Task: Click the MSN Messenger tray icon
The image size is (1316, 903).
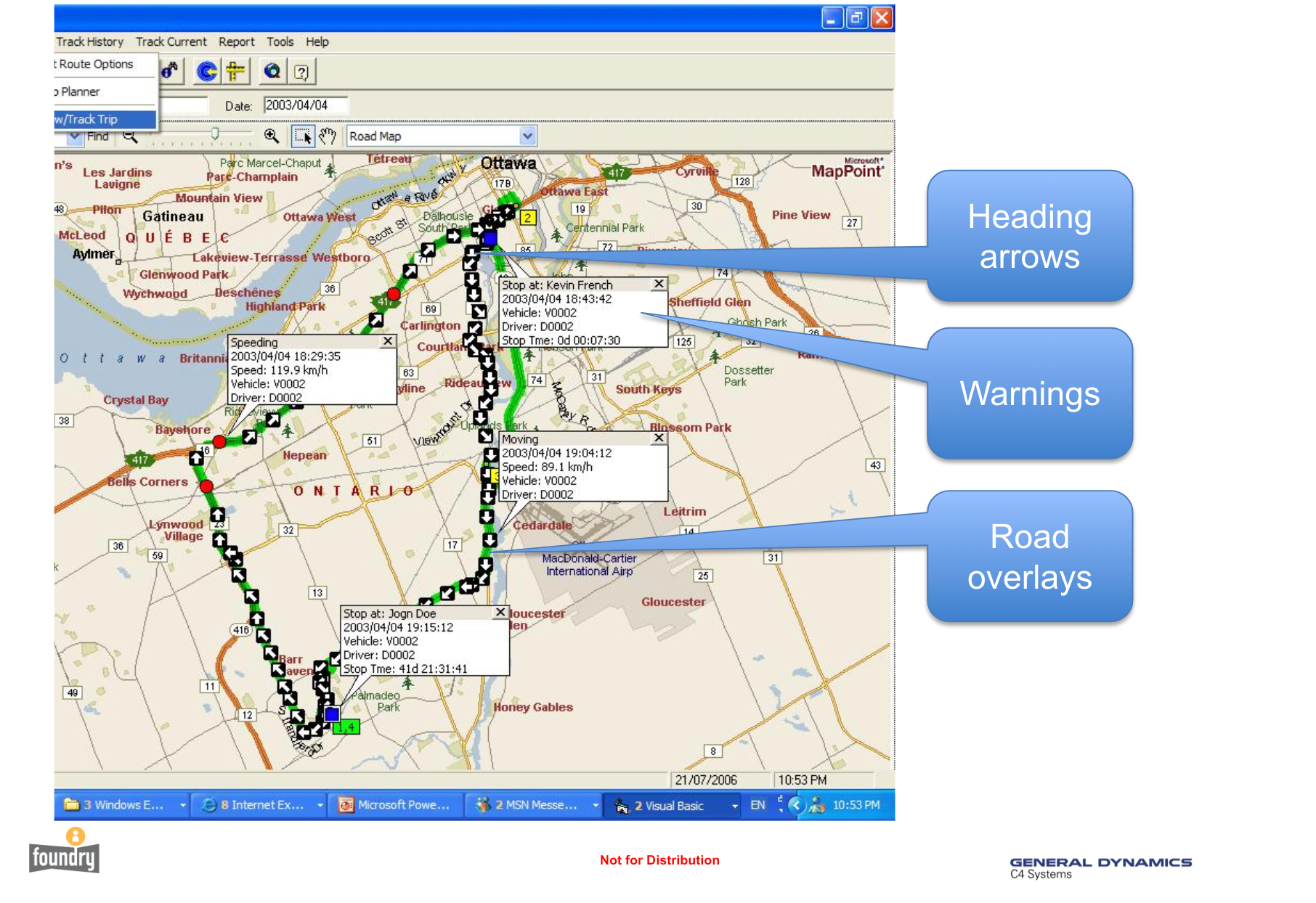Action: click(x=817, y=805)
